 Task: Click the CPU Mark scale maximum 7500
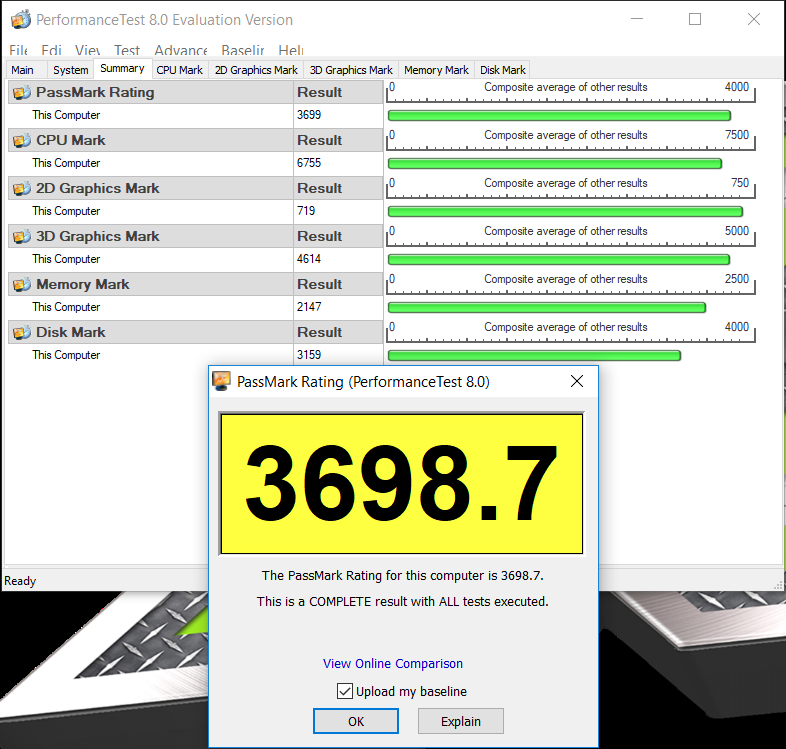(x=736, y=135)
